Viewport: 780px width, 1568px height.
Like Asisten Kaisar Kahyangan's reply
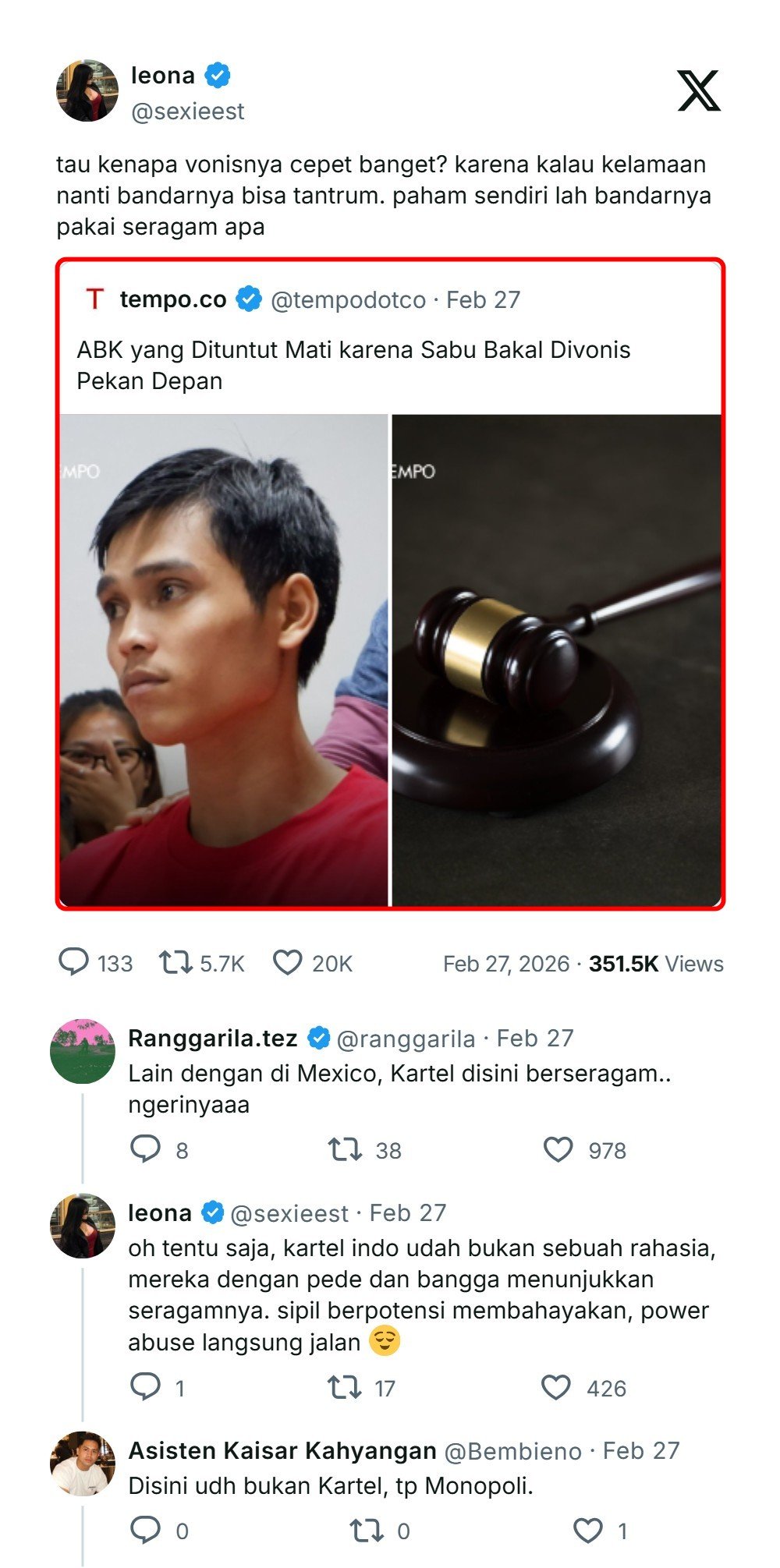coord(588,1531)
